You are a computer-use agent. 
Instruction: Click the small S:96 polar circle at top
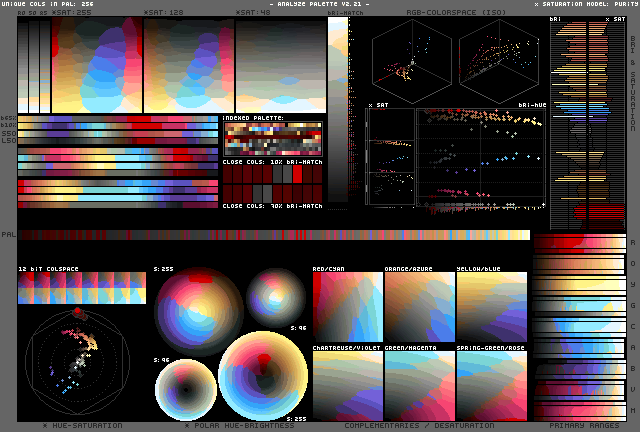click(276, 295)
